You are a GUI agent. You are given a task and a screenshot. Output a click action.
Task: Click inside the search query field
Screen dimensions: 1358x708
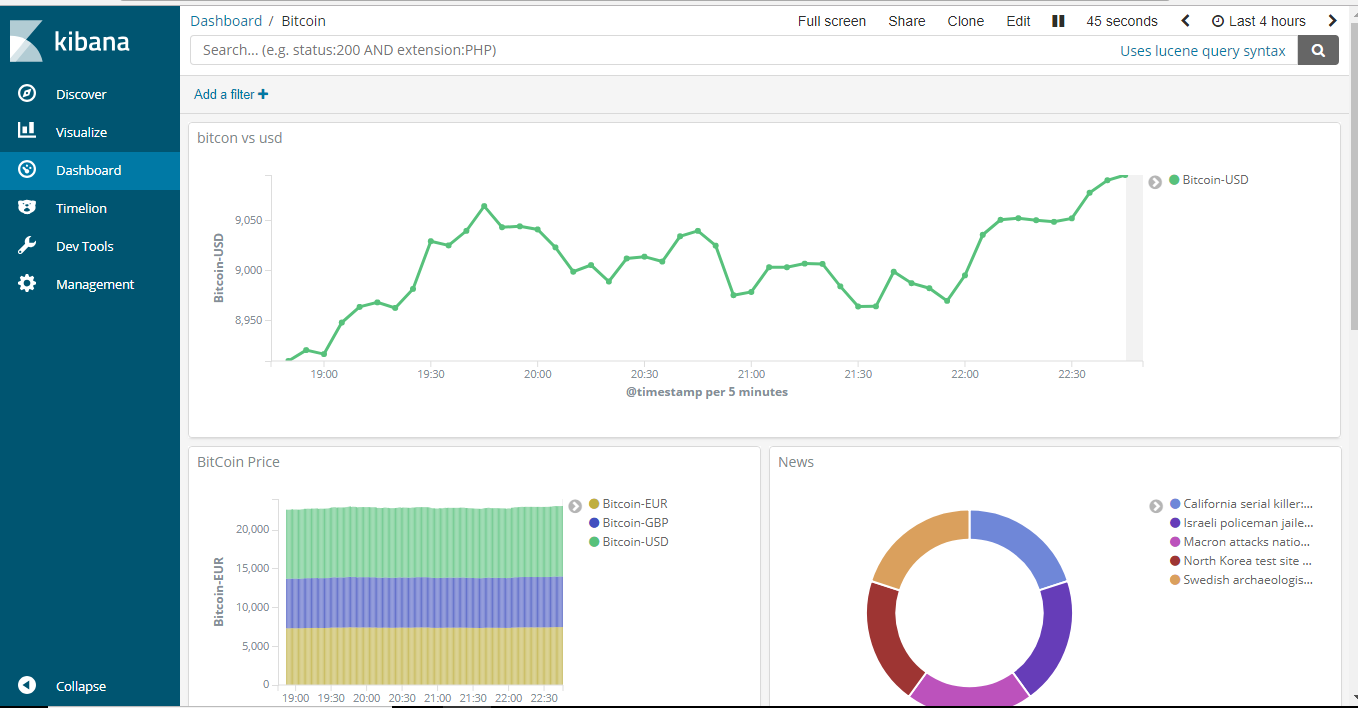coord(600,49)
